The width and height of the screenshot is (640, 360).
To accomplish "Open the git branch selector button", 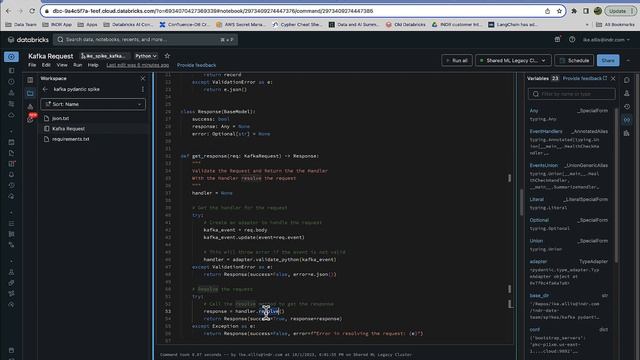I will coord(104,56).
